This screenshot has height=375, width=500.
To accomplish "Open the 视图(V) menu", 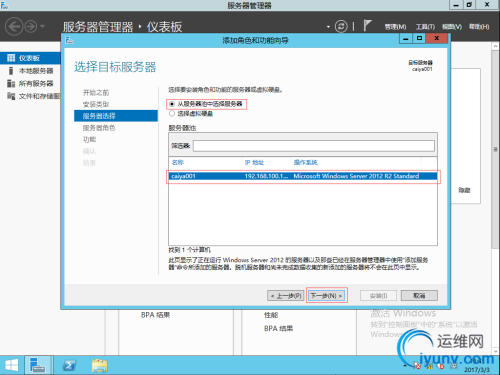I will [452, 27].
